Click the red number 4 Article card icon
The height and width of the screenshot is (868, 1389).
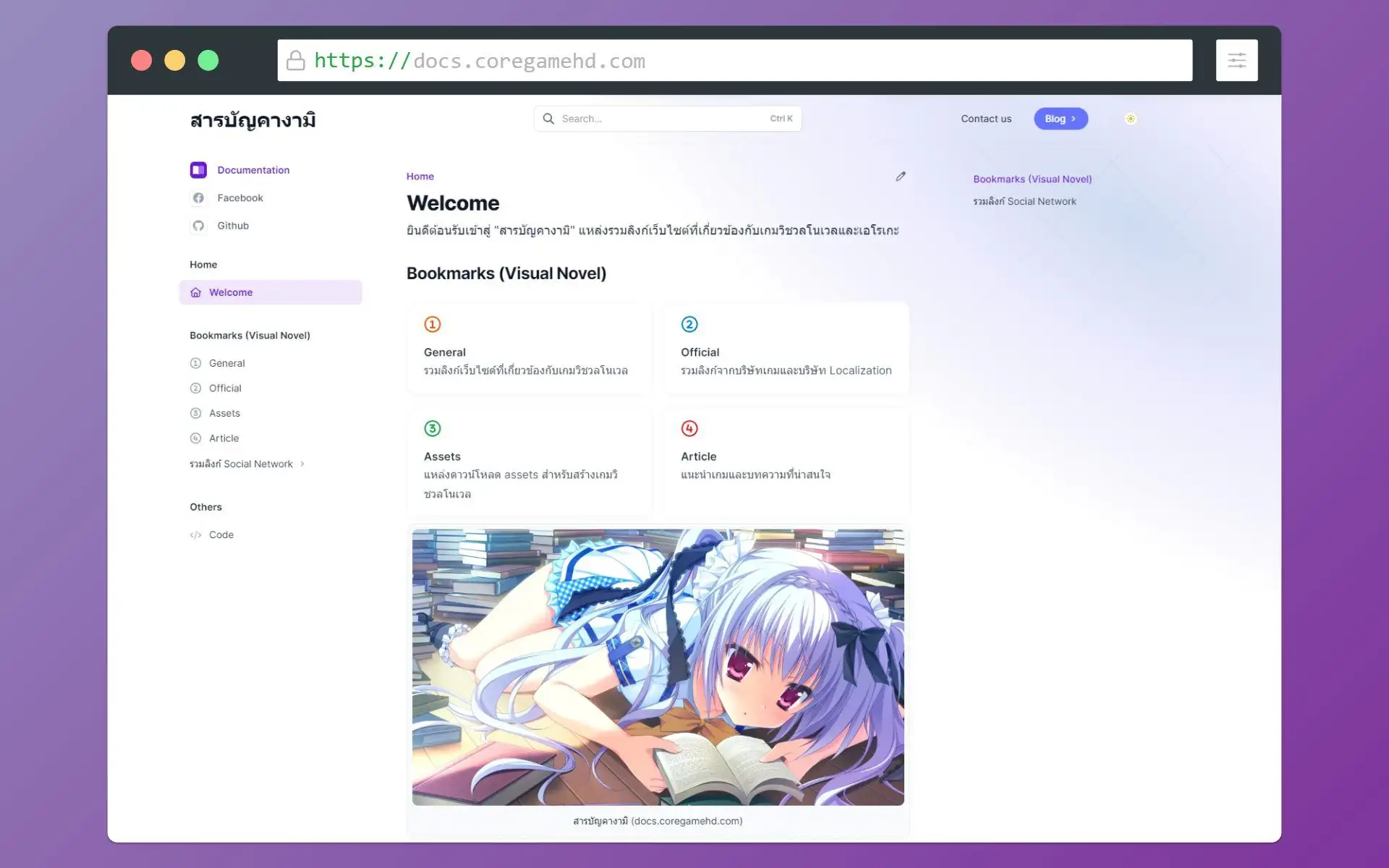689,429
